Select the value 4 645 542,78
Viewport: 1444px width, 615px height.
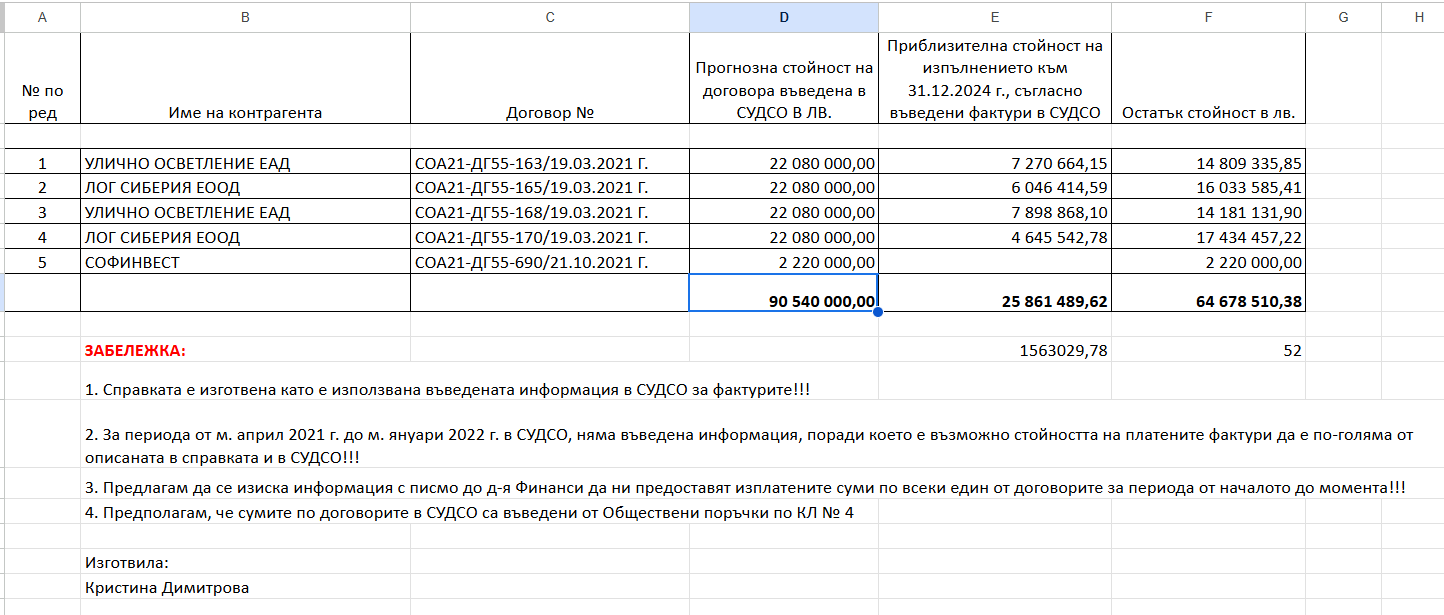pyautogui.click(x=995, y=238)
